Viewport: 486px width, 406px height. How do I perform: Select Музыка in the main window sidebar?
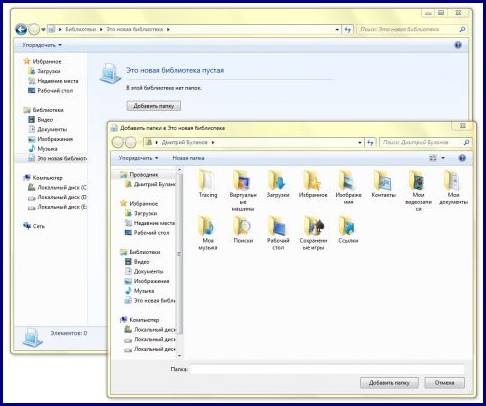pos(43,148)
